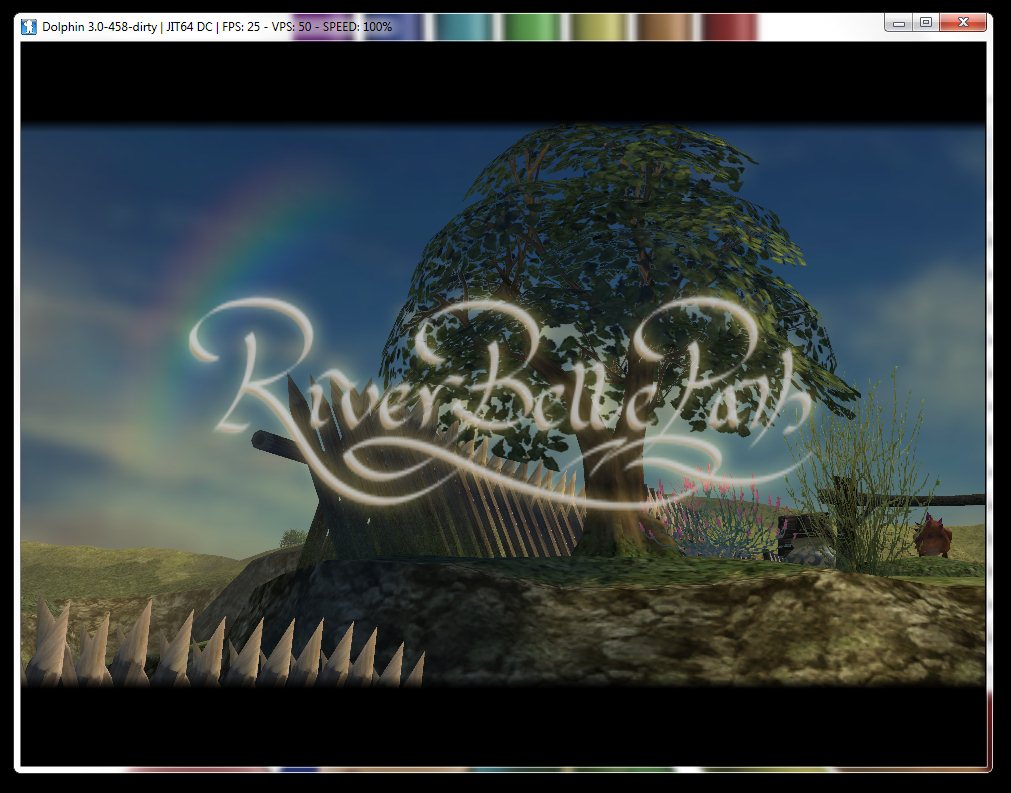Click the pink flowering plants beside the tree
The width and height of the screenshot is (1011, 793).
720,515
